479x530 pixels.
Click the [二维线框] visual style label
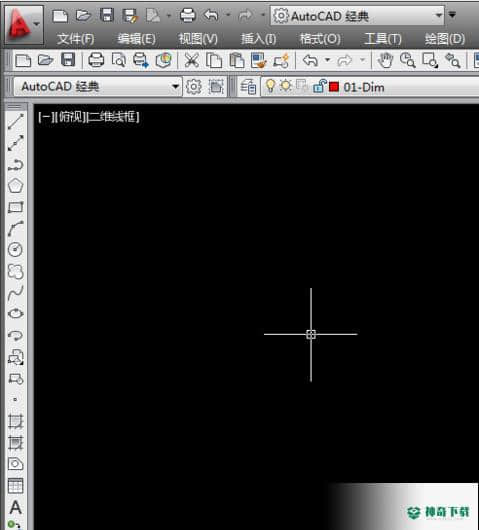[x=114, y=117]
